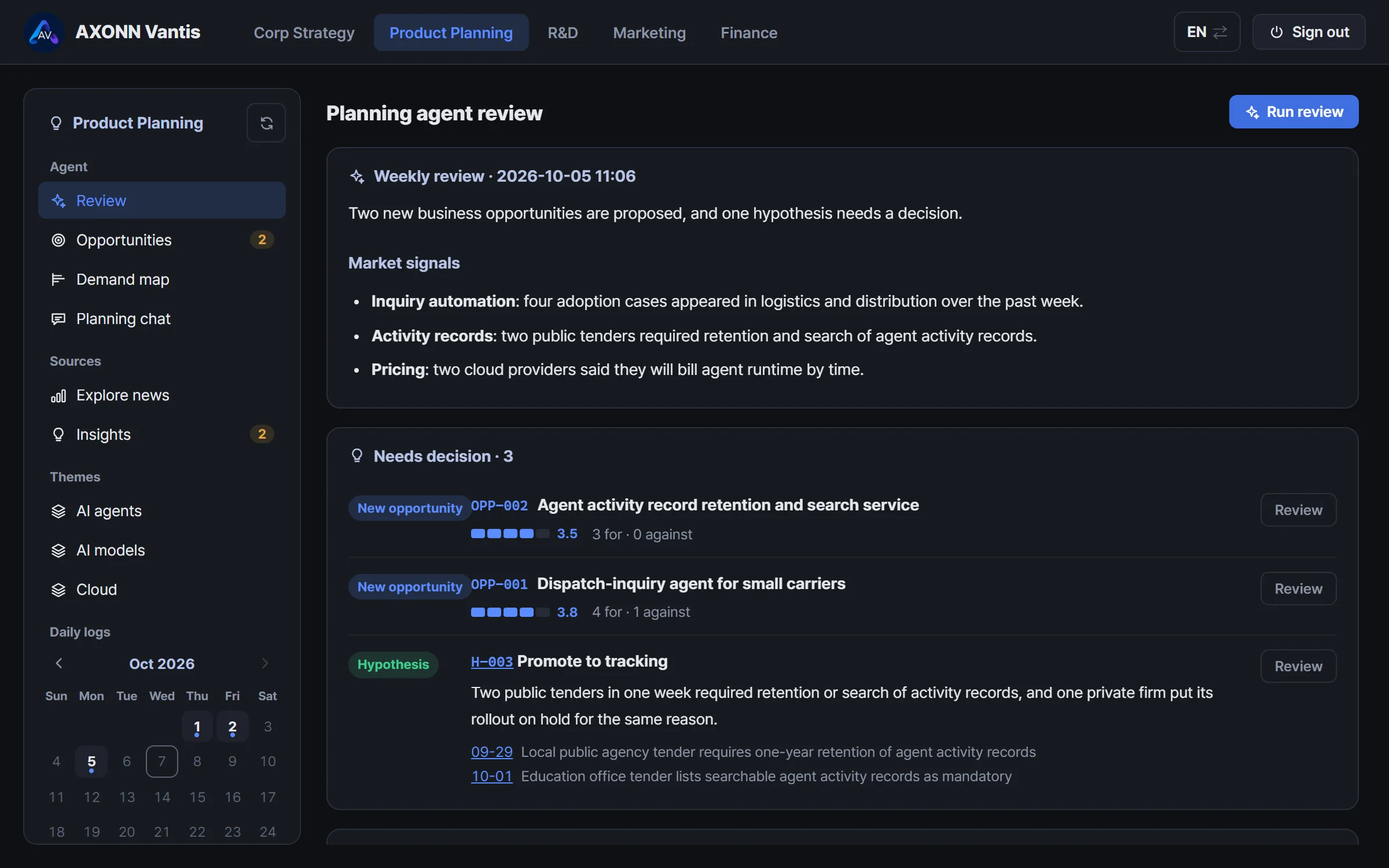Open the Corp Strategy tab

pos(304,33)
